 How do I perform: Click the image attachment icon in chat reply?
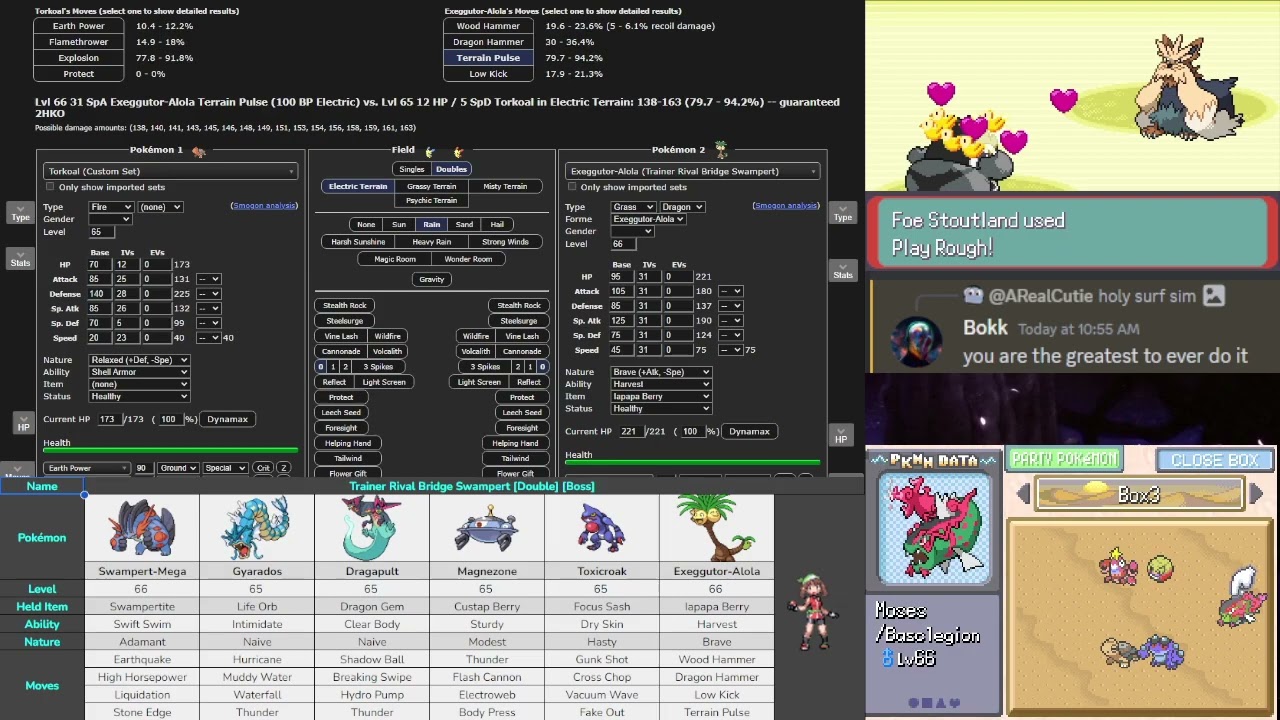pos(1213,296)
